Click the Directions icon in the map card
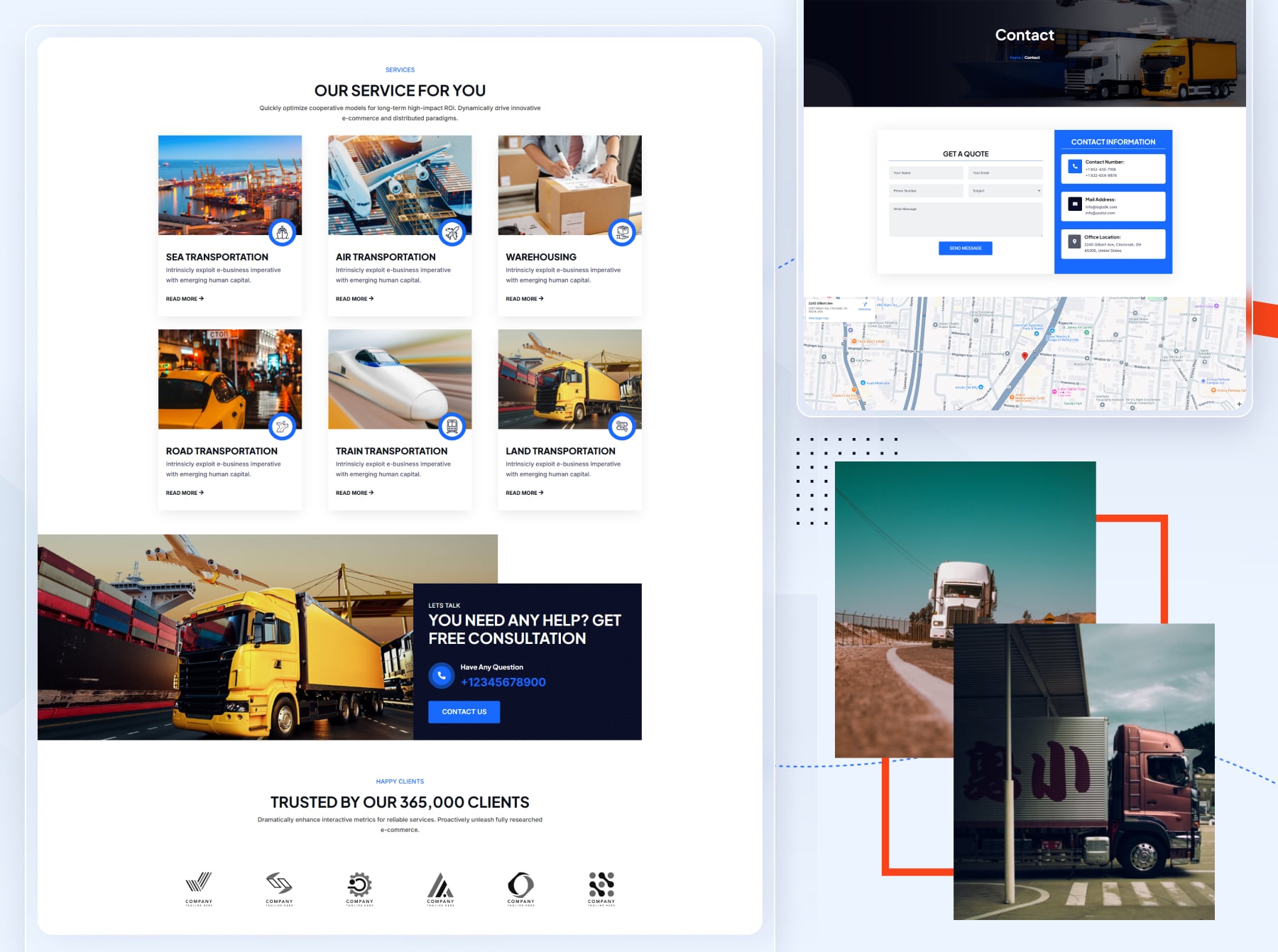This screenshot has height=952, width=1278. (865, 305)
